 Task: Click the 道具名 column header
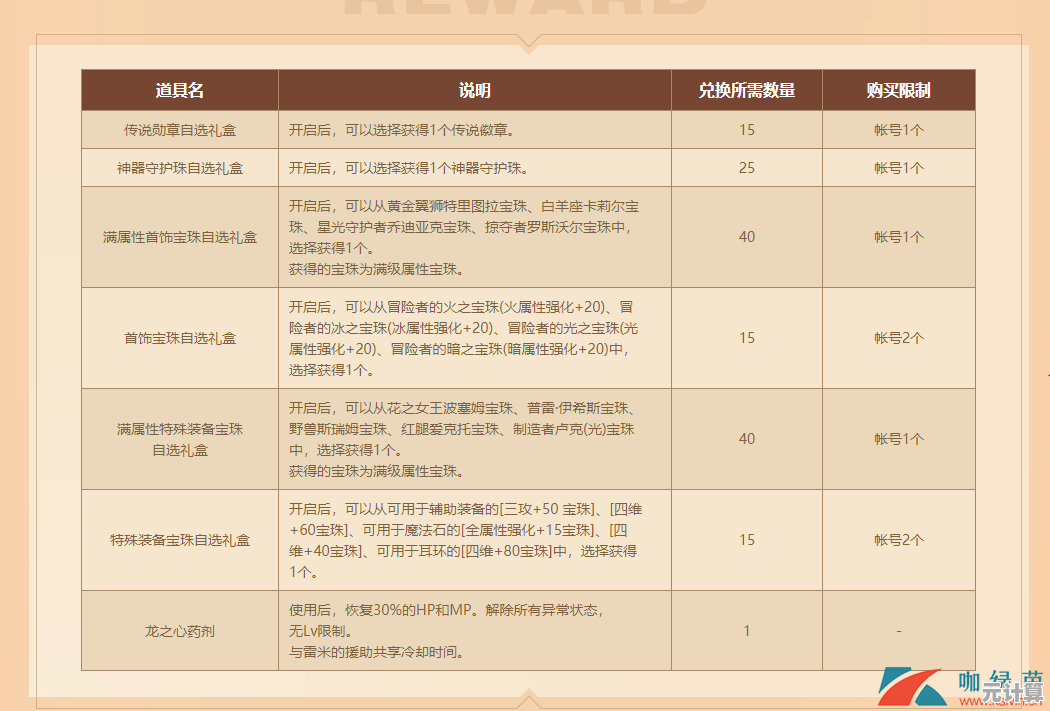click(x=179, y=90)
